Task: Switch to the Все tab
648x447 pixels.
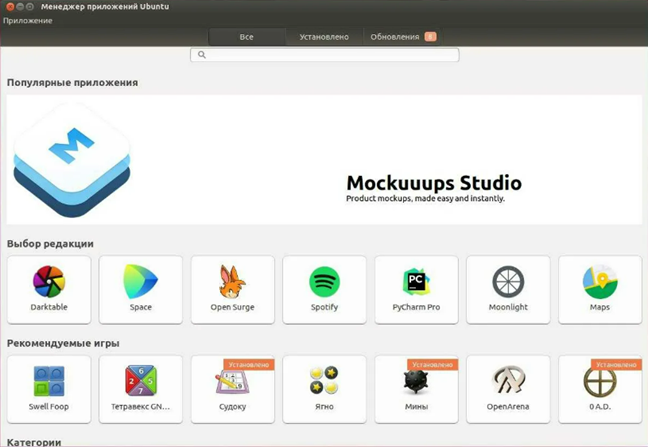Action: coord(247,37)
